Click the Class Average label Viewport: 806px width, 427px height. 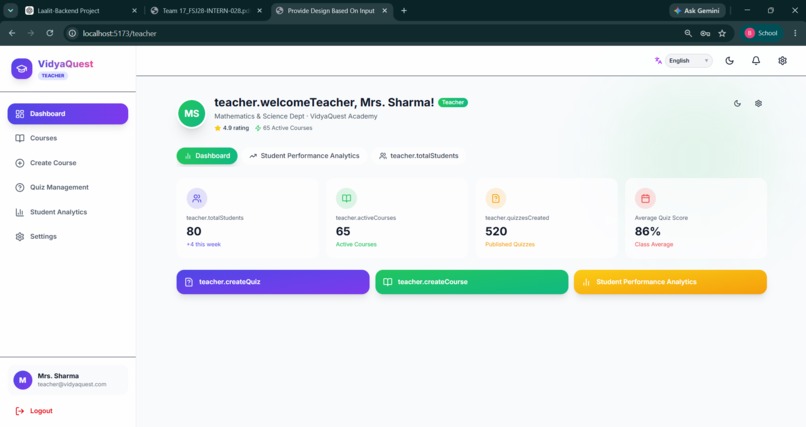pos(654,244)
